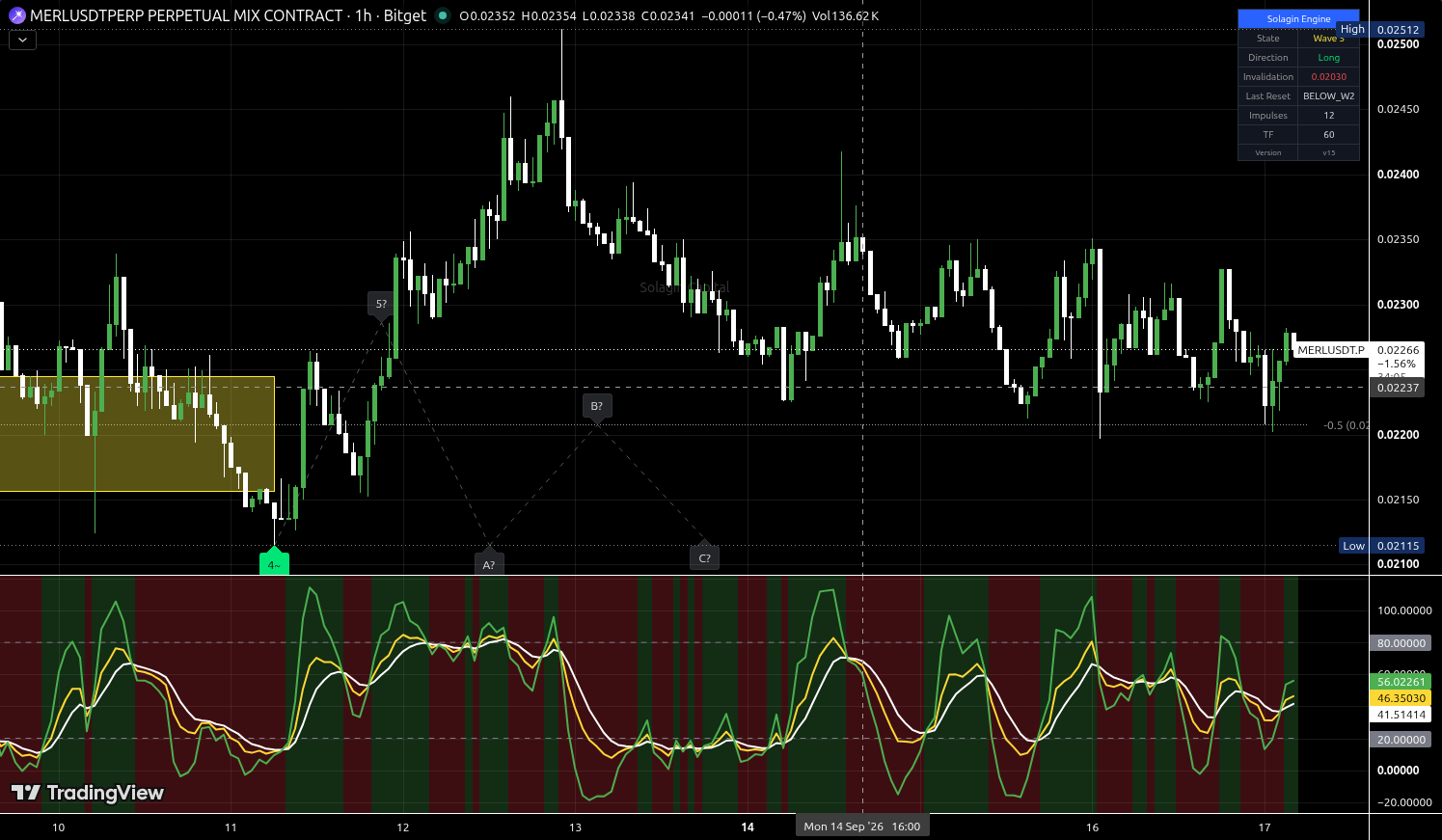Collapse the chart legend with chevron button
The height and width of the screenshot is (840, 1442).
(x=22, y=41)
